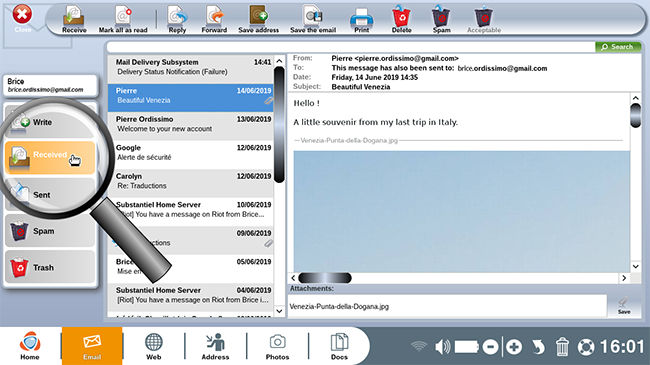
Task: Click the message list down arrow
Action: 279,311
